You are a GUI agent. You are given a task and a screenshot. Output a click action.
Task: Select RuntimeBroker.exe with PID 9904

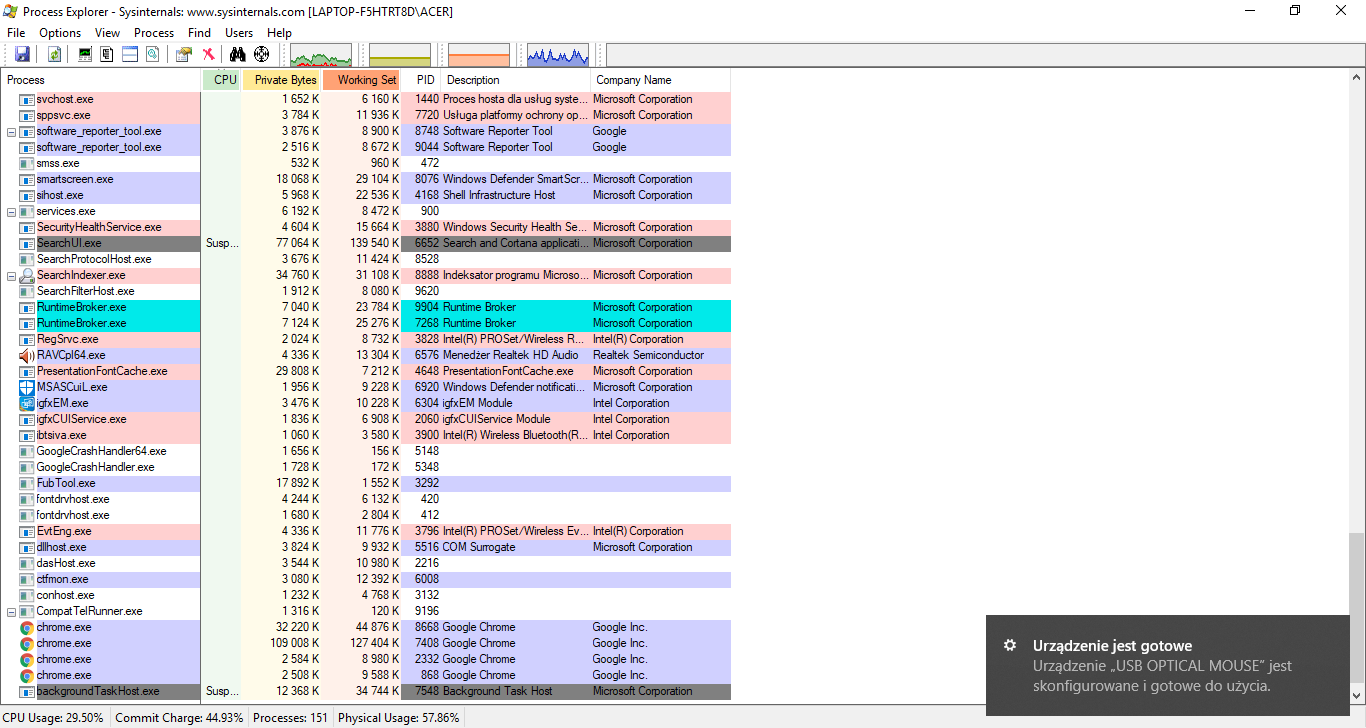366,307
